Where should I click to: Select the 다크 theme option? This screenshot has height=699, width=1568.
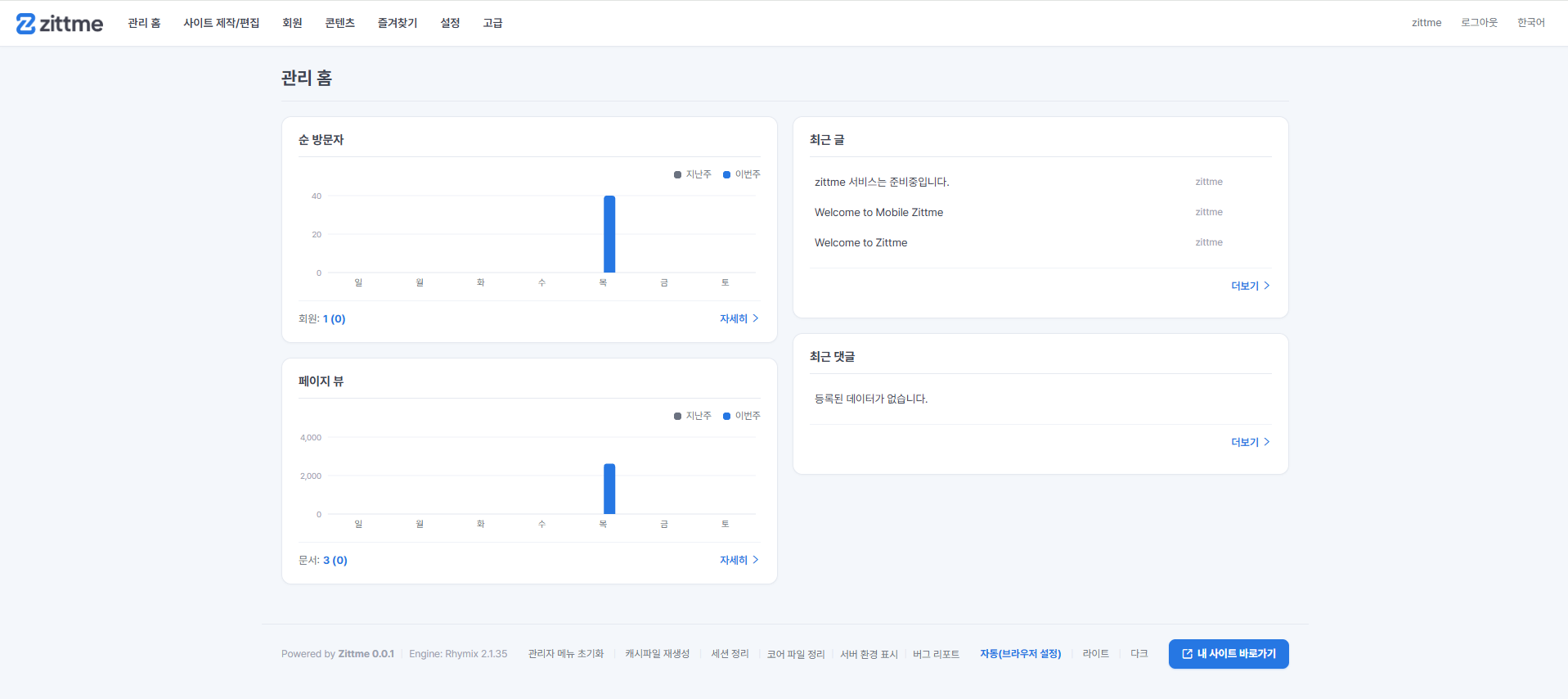coord(1139,654)
